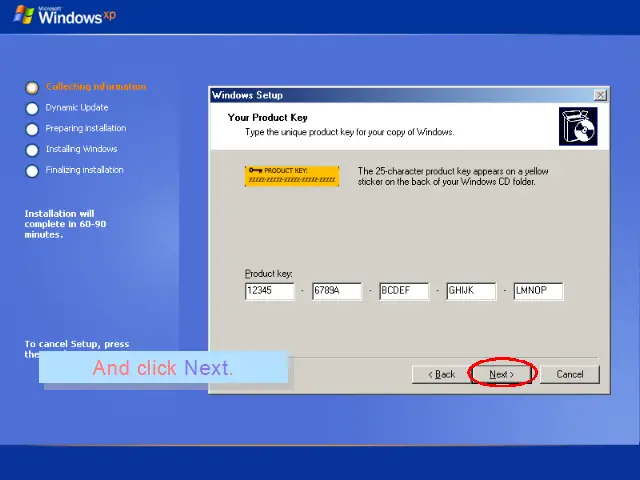Close the Windows Setup window
This screenshot has width=640, height=480.
600,95
